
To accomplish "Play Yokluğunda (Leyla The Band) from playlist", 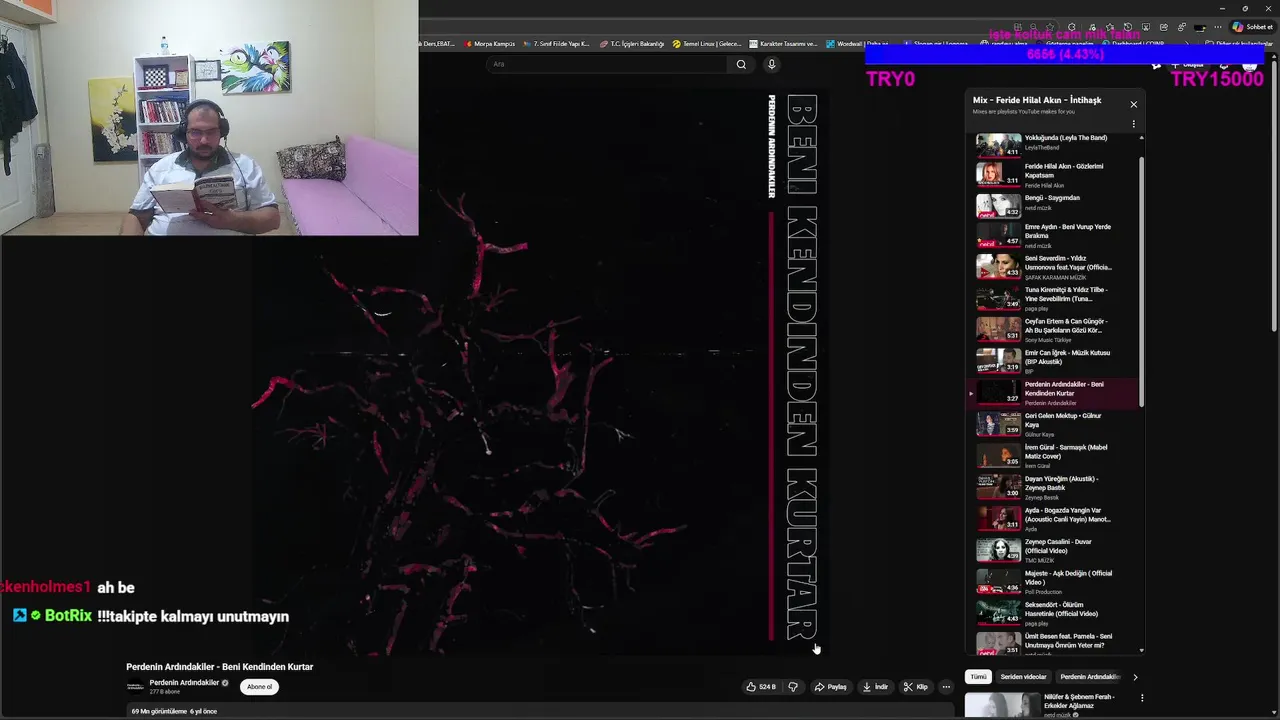I will tap(1055, 143).
